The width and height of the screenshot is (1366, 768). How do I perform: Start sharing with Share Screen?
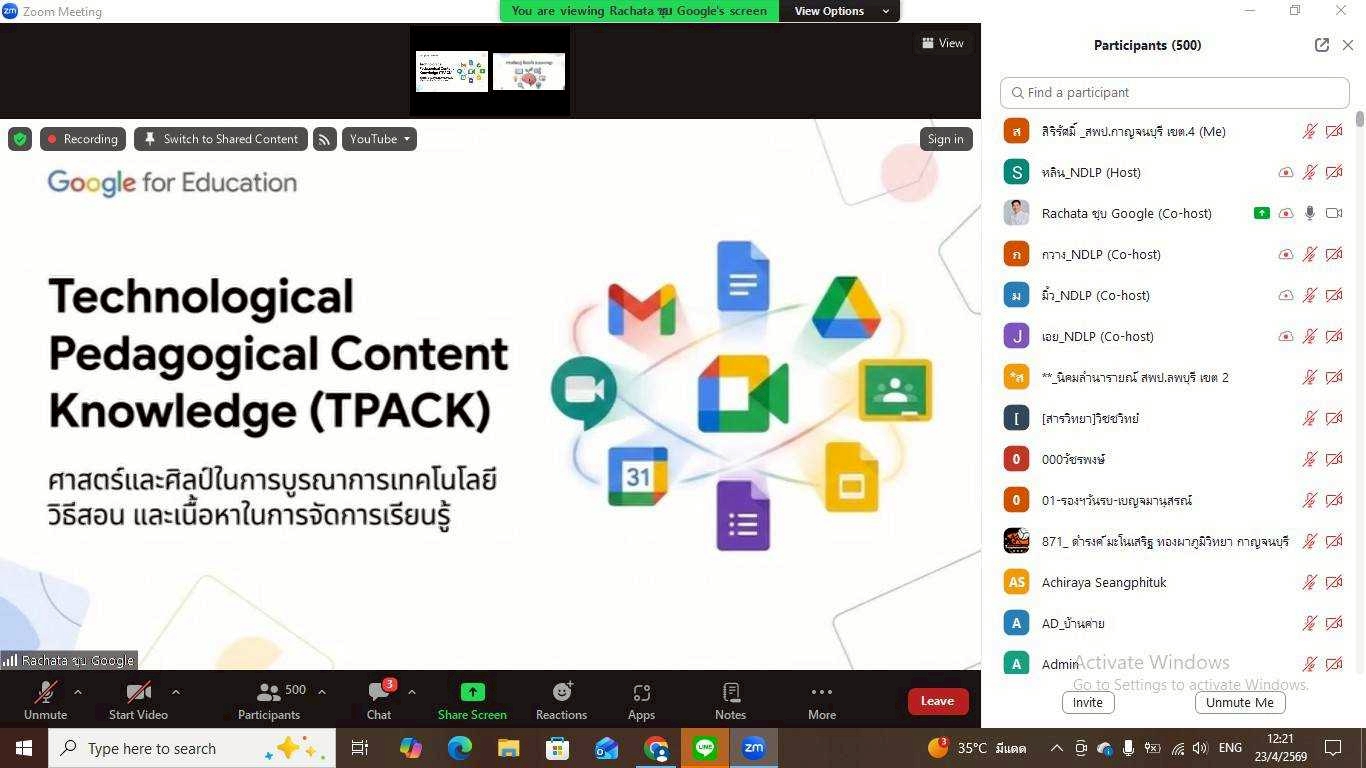[472, 701]
